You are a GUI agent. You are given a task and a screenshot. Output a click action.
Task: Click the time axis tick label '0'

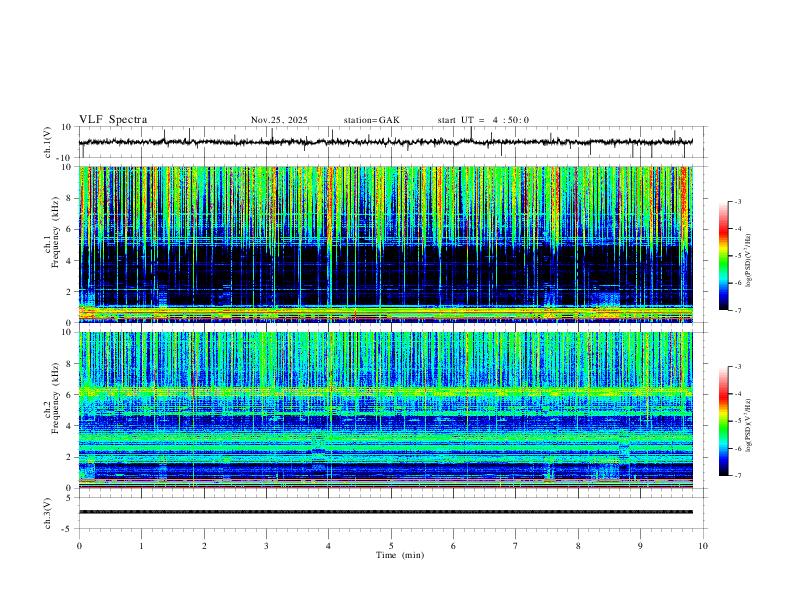pos(79,546)
